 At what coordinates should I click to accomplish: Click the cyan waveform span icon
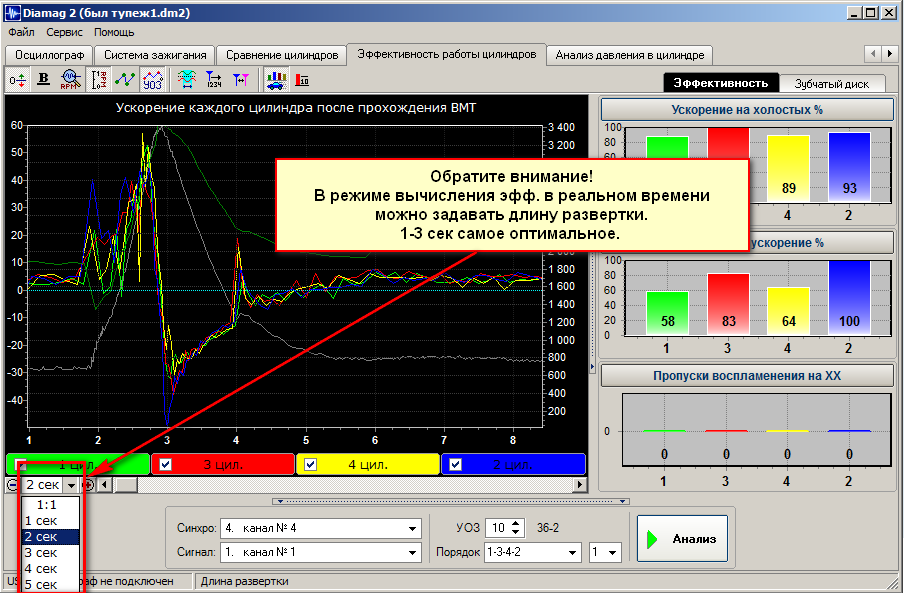coord(186,80)
